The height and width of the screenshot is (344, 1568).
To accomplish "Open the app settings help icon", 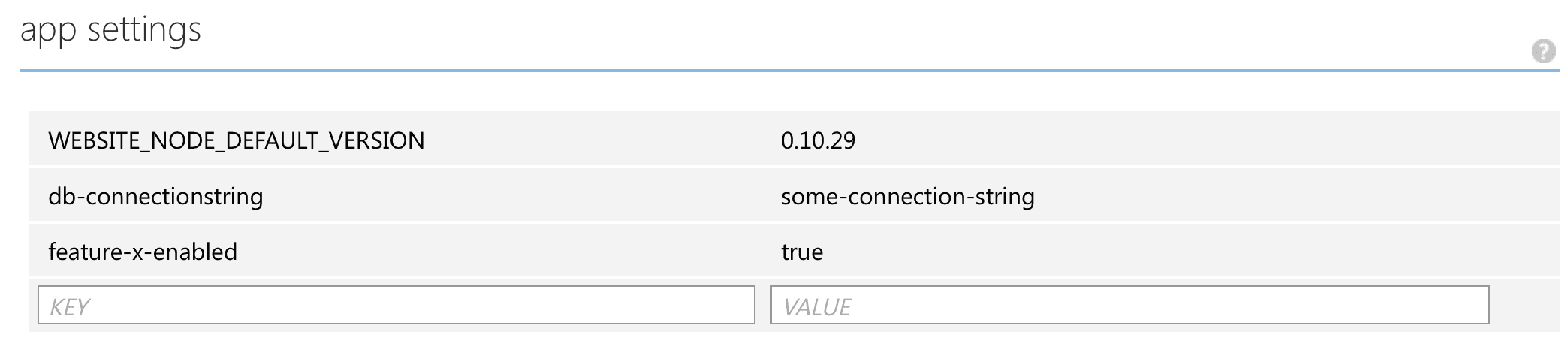I will click(1543, 52).
